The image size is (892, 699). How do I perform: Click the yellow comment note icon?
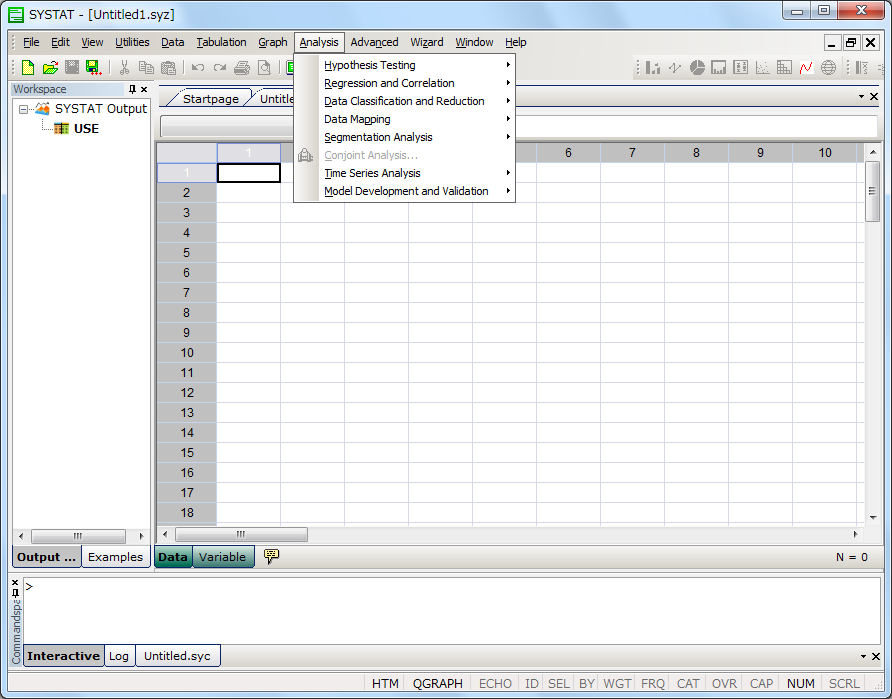271,556
